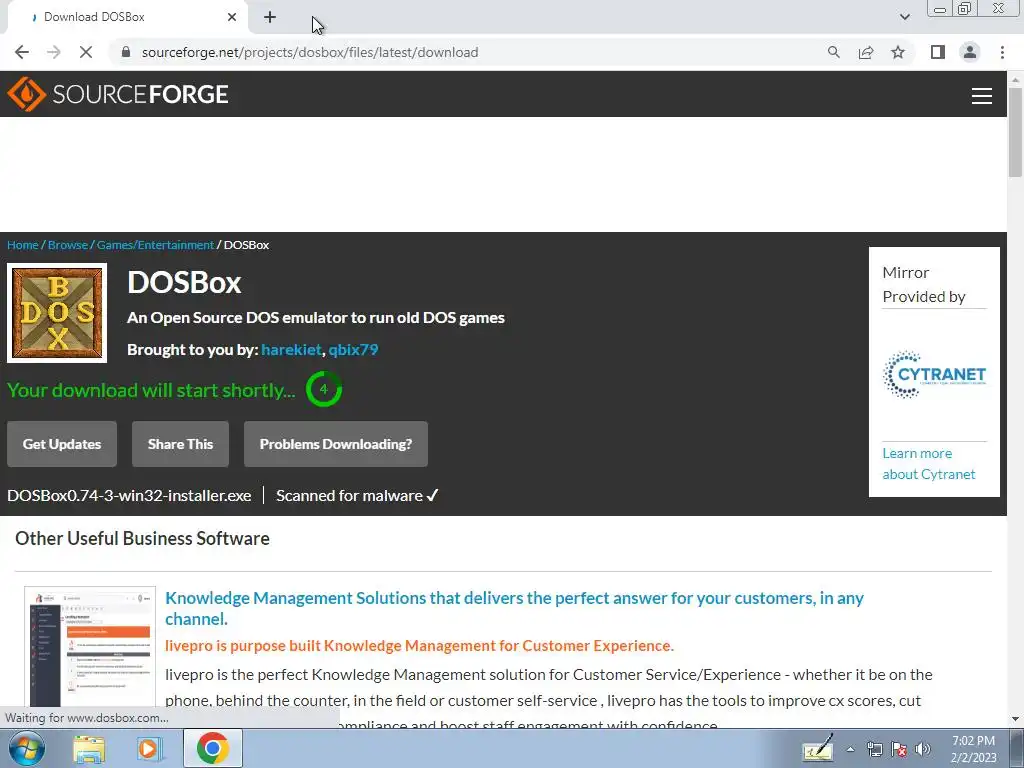
Task: Click the DOSBox title heading
Action: [184, 282]
